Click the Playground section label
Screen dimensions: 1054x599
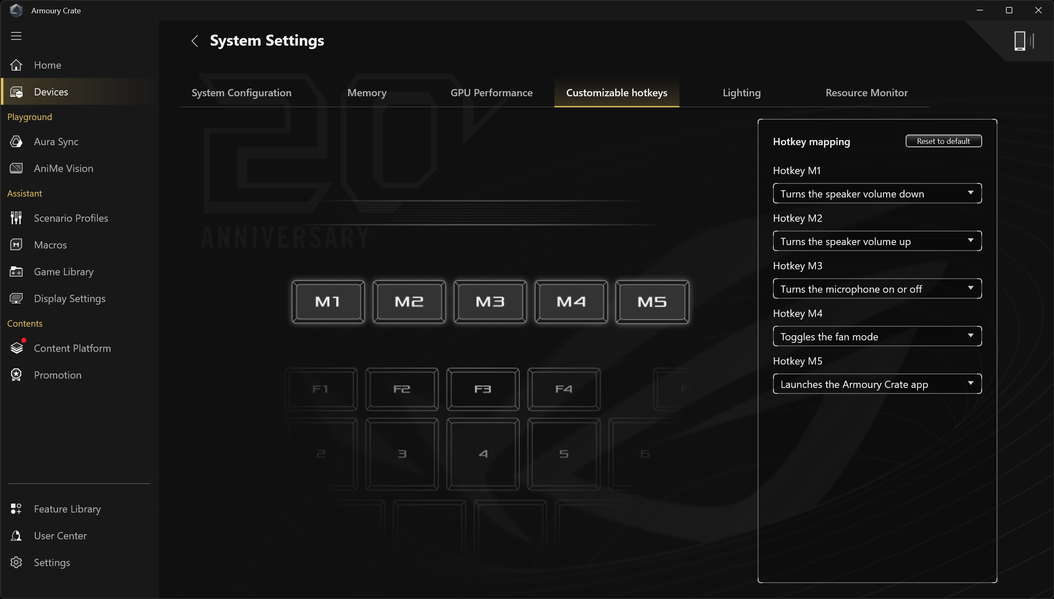tap(30, 117)
